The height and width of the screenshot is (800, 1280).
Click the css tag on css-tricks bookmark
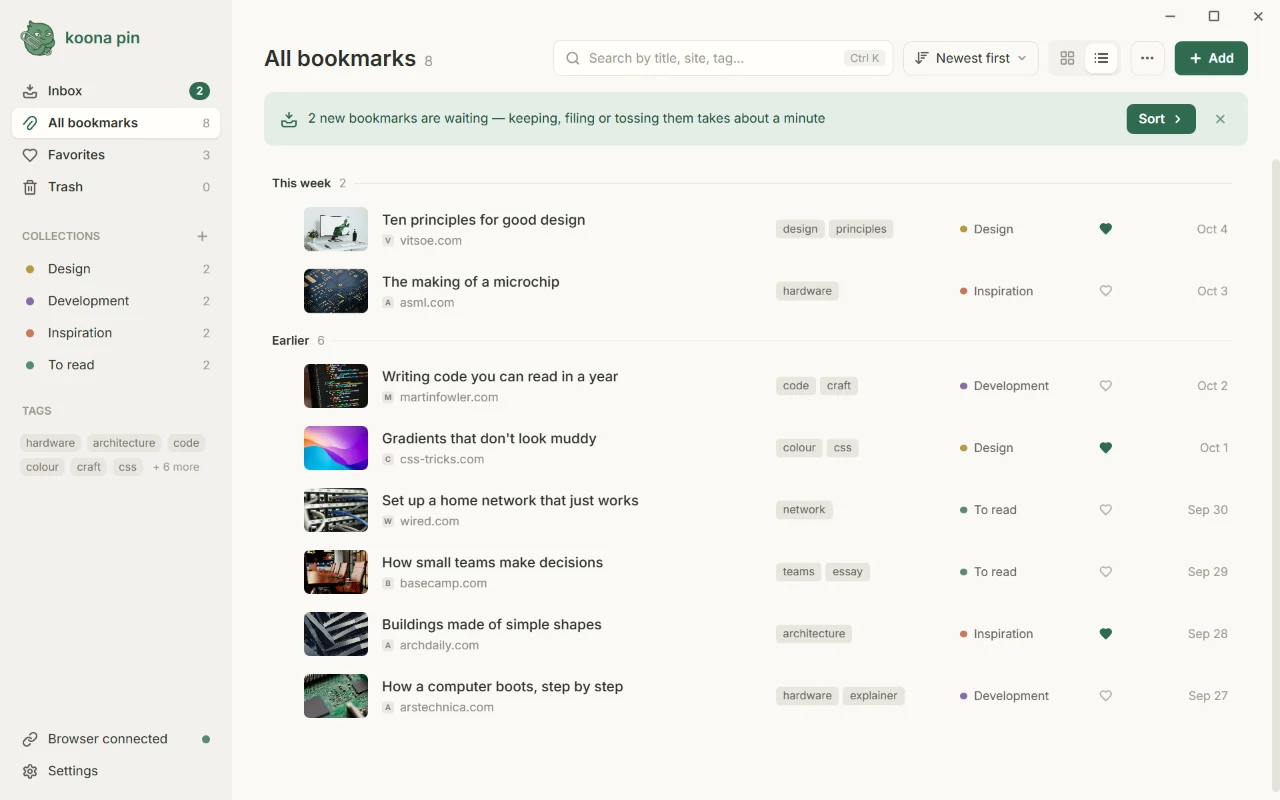(x=843, y=448)
